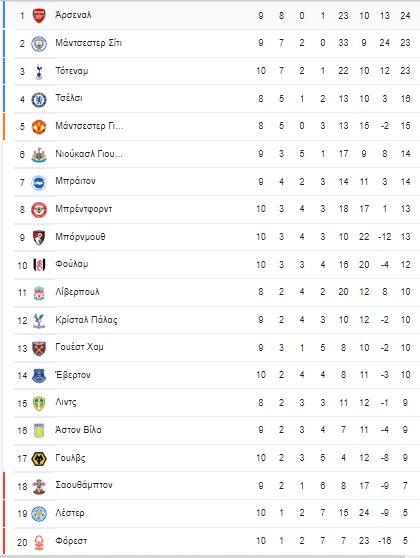Open the Έβερτον team link
The width and height of the screenshot is (420, 558).
tap(73, 375)
